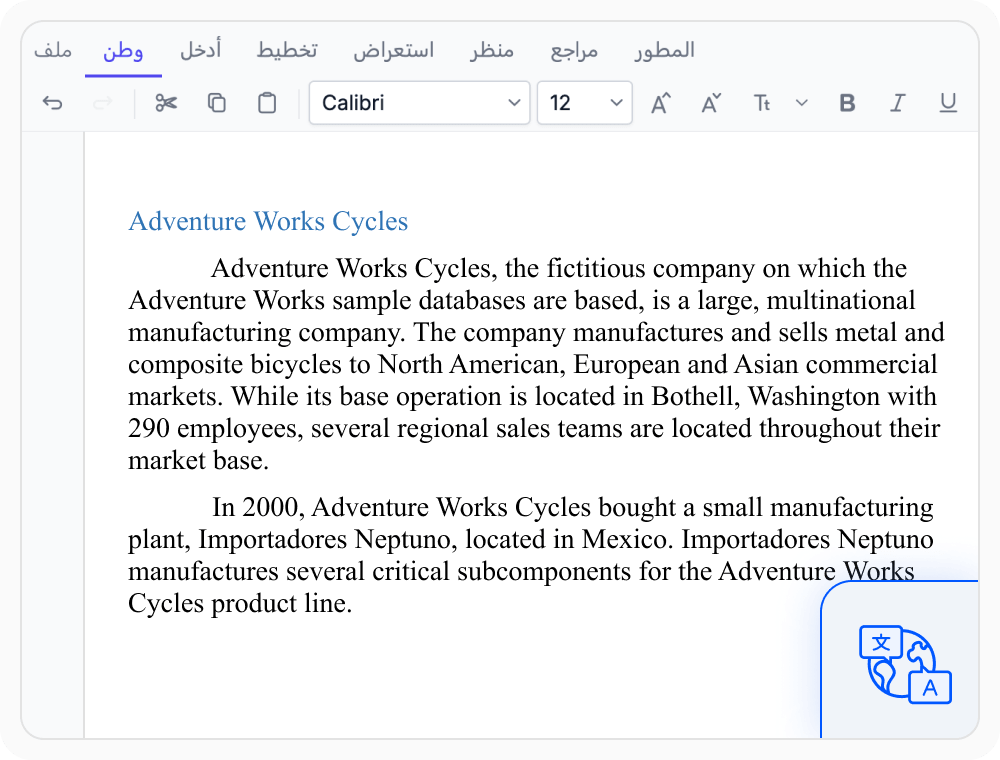This screenshot has height=760, width=1000.
Task: Open the تخطيط tab
Action: [x=287, y=50]
